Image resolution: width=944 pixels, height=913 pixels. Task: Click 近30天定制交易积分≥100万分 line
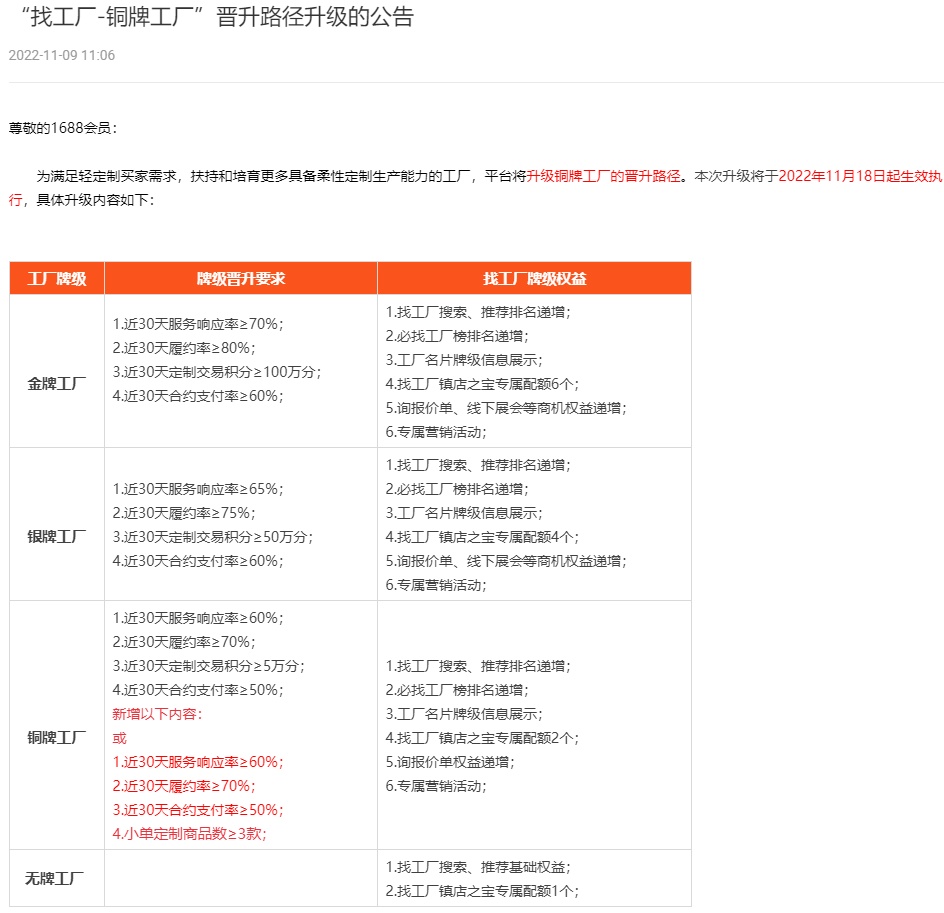(x=217, y=372)
